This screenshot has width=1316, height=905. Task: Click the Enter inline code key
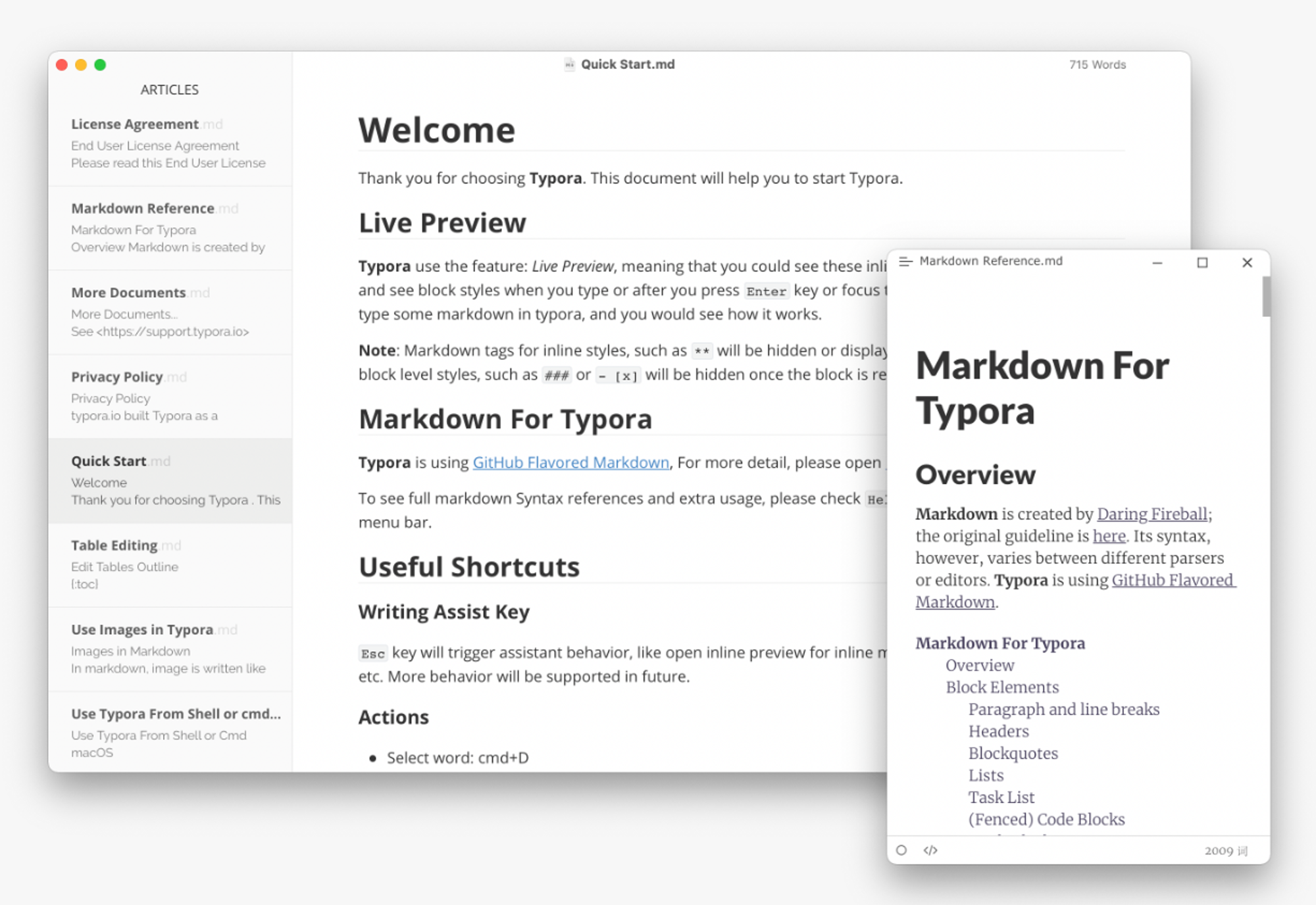tap(766, 291)
